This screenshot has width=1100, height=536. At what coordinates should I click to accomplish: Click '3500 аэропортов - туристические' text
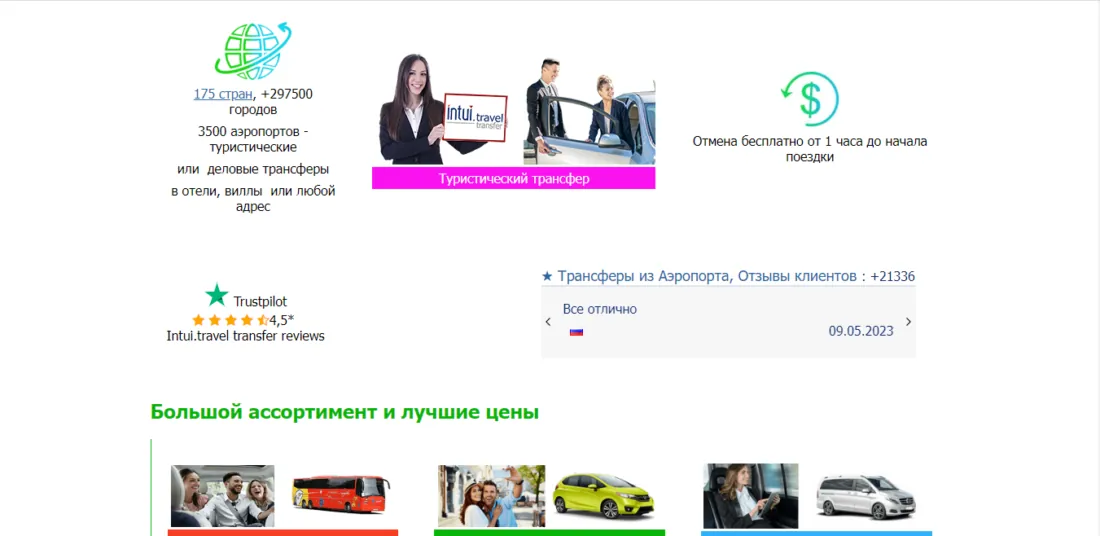click(253, 139)
